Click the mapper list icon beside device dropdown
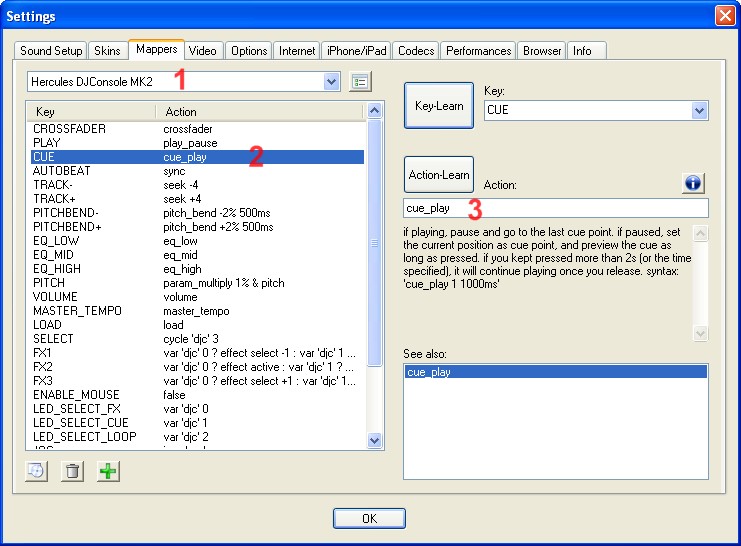This screenshot has width=741, height=546. [361, 81]
